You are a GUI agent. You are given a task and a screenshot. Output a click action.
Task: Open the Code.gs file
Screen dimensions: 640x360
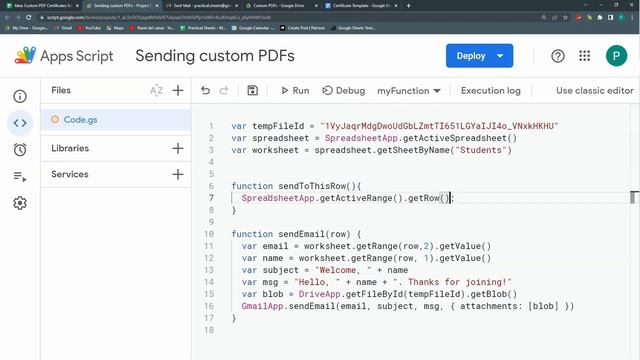116,120
